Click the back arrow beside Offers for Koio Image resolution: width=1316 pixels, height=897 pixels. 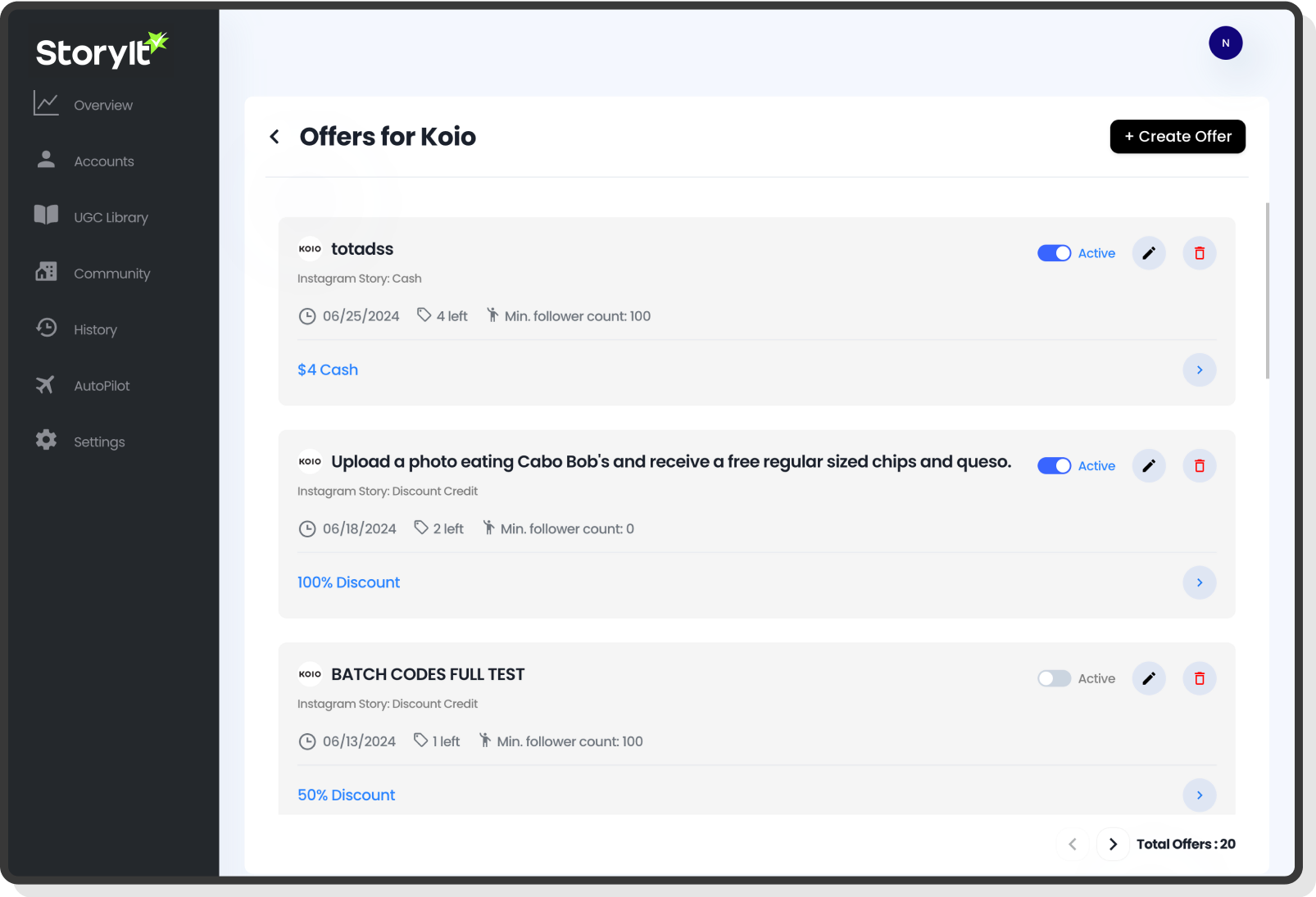(x=275, y=137)
